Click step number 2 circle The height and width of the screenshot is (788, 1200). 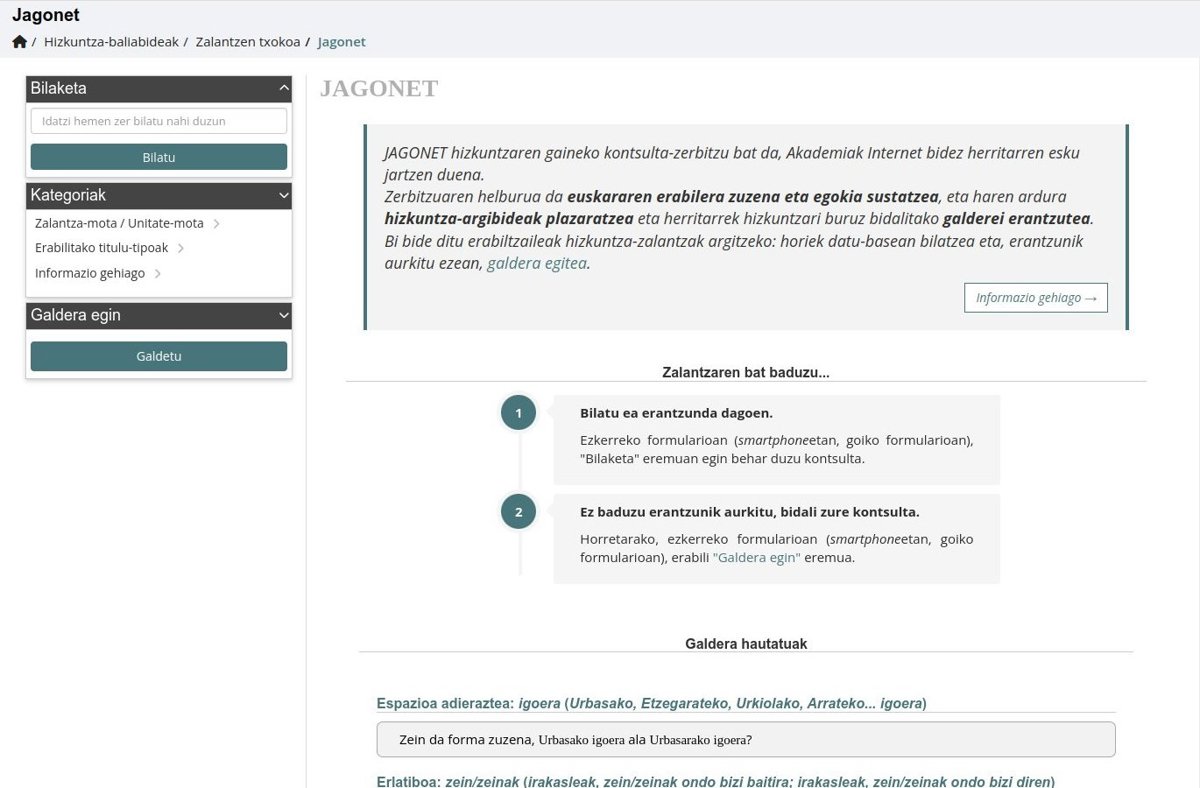518,512
